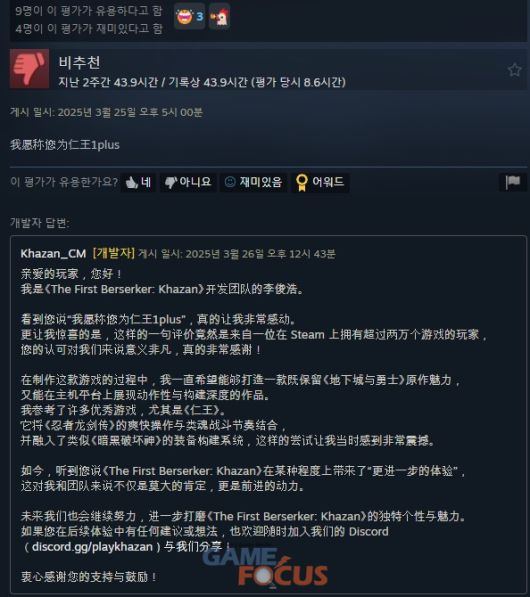Click the review text 我愿称您为仁王1plus
Screen dimensions: 530x597
(x=65, y=145)
